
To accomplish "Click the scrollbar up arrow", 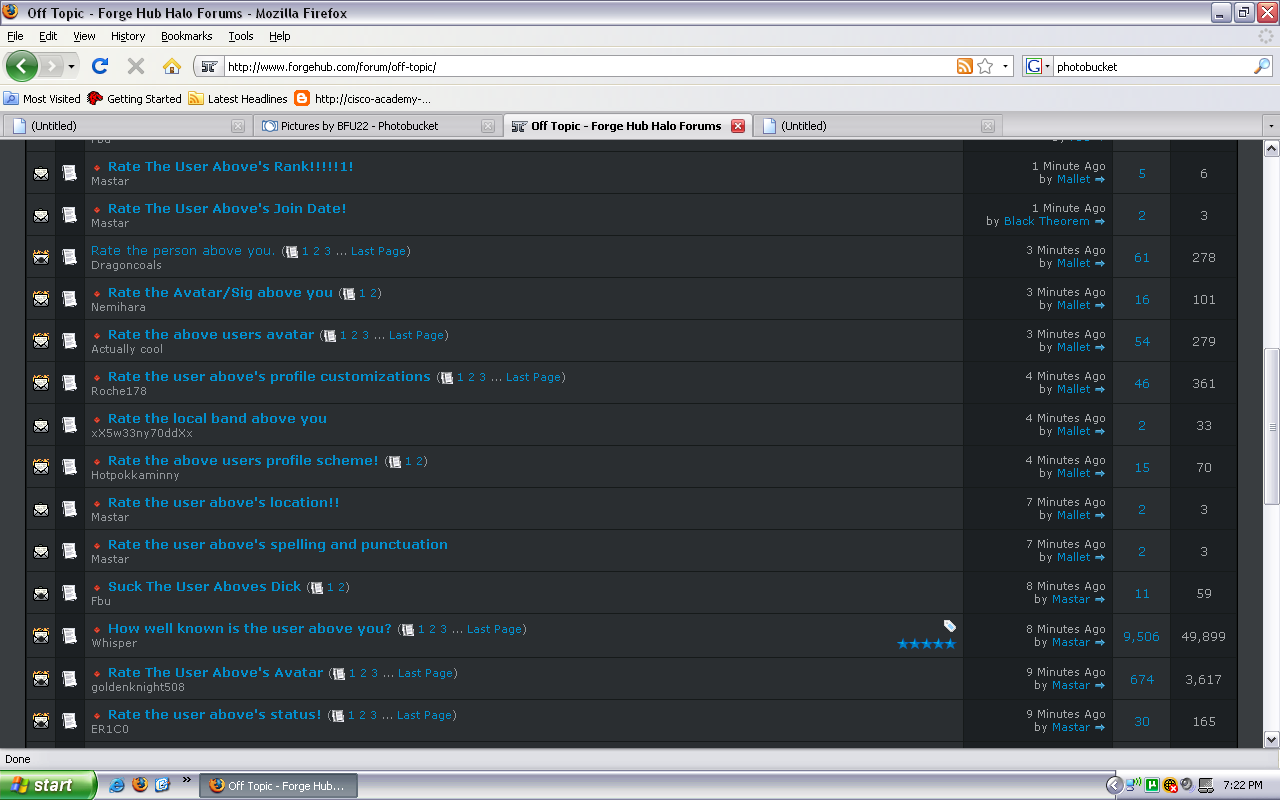I will tap(1271, 149).
